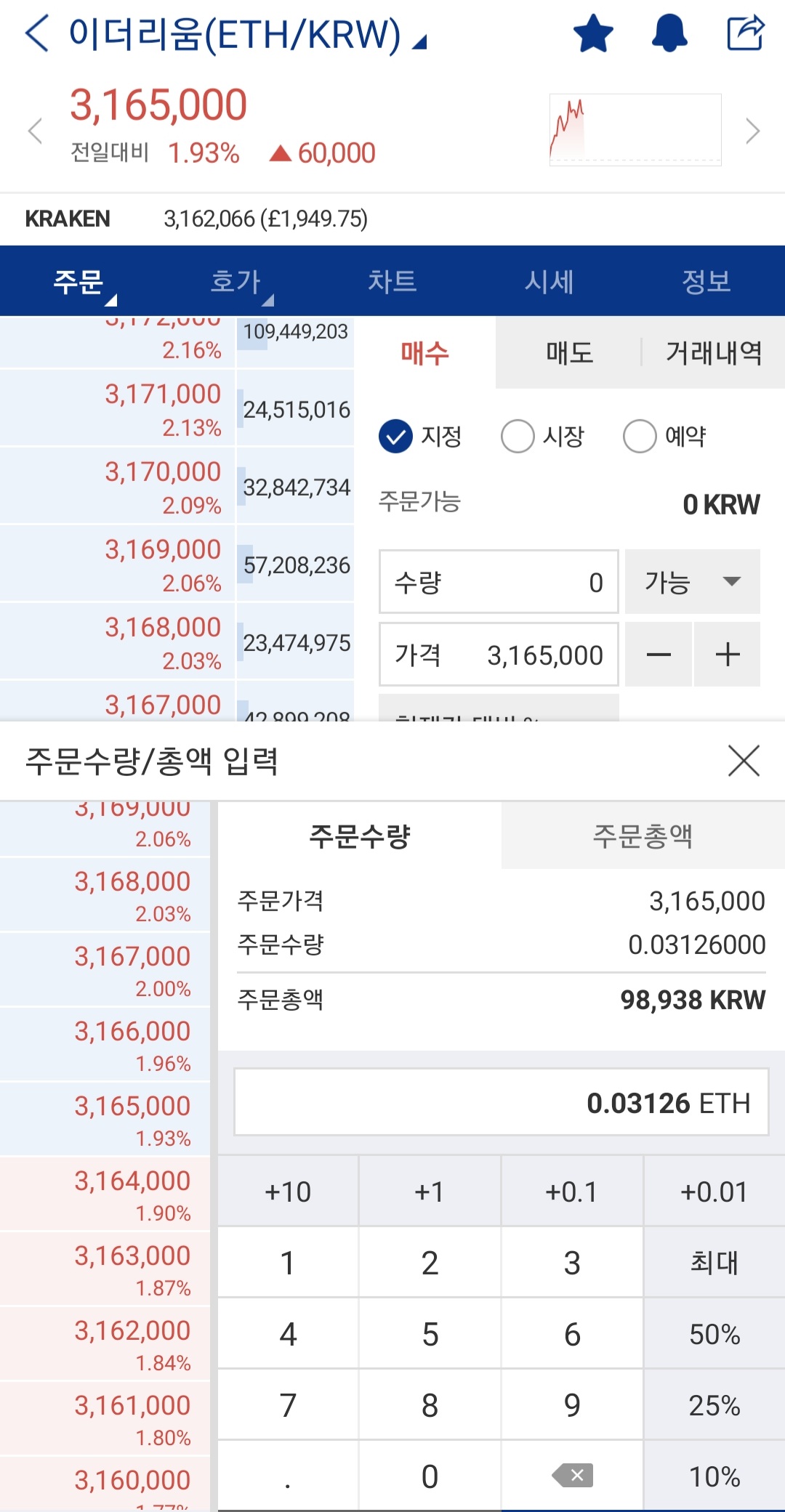The height and width of the screenshot is (1512, 785).
Task: Select the 지정 limit order option
Action: [x=421, y=436]
